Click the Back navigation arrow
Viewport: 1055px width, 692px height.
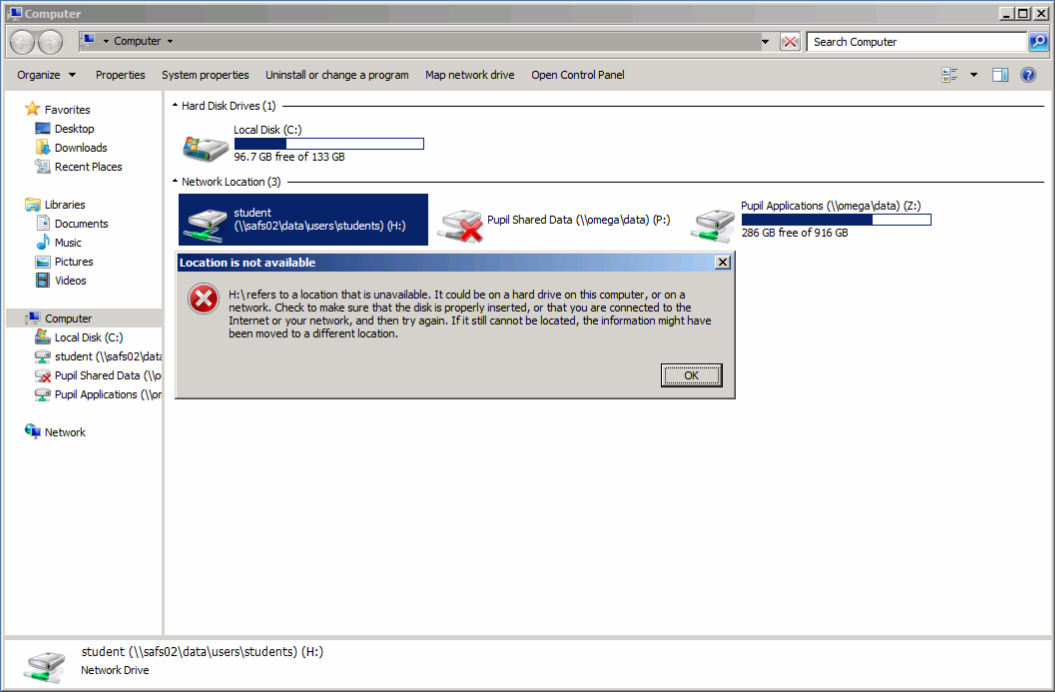pyautogui.click(x=23, y=42)
